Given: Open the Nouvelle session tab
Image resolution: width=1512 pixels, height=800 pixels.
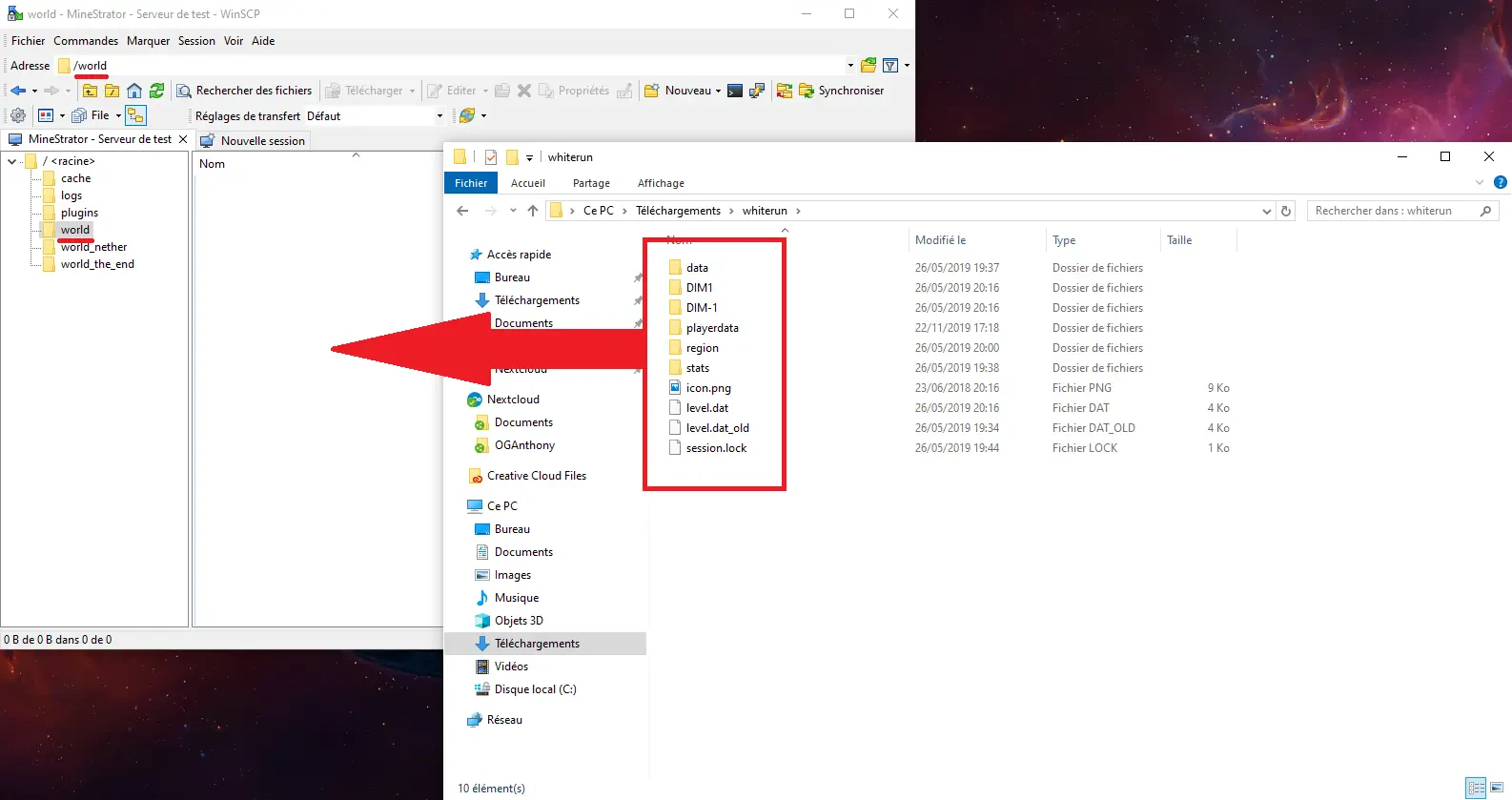Looking at the screenshot, I should coord(253,140).
